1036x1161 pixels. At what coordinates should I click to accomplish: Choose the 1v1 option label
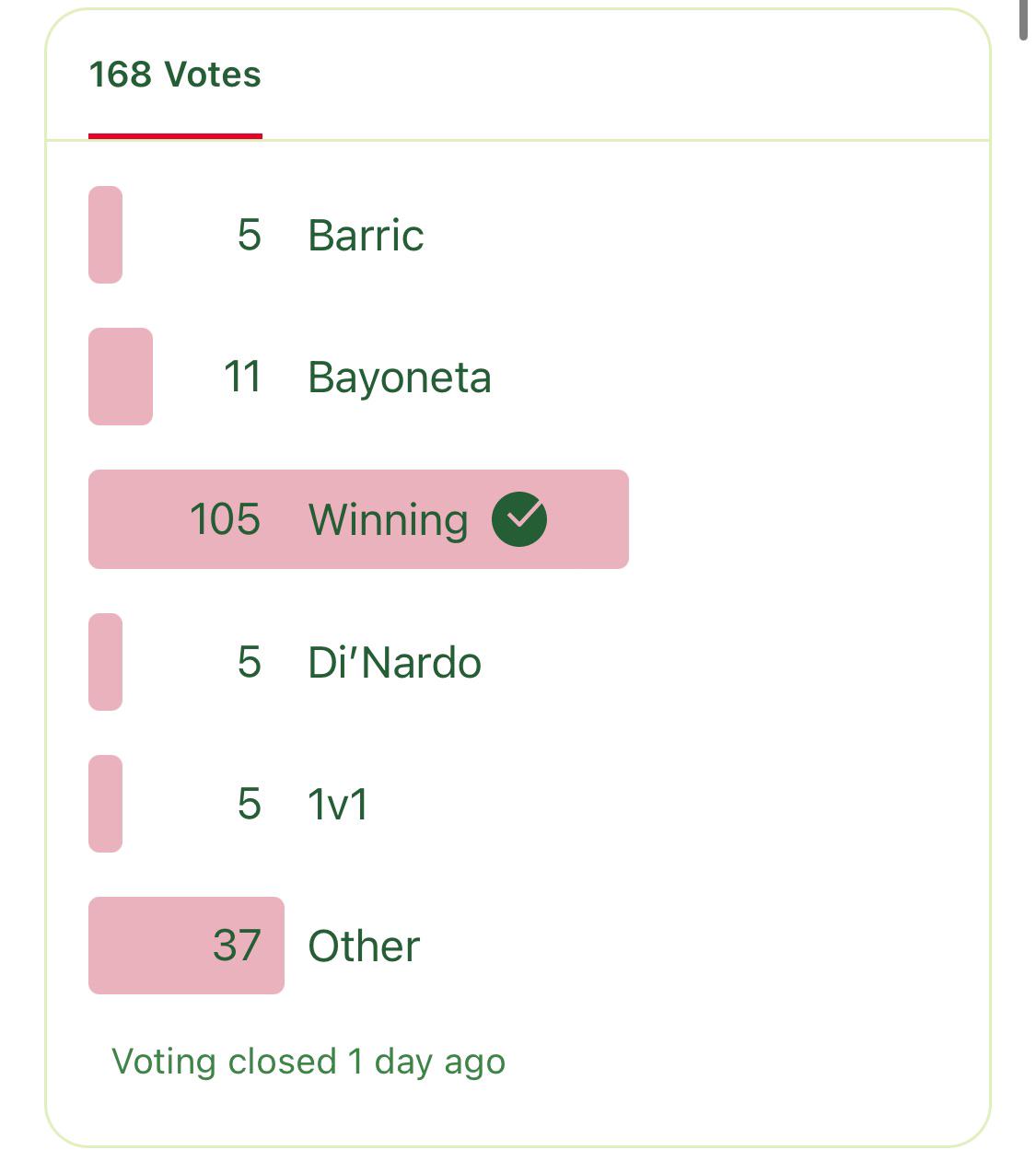pos(338,805)
